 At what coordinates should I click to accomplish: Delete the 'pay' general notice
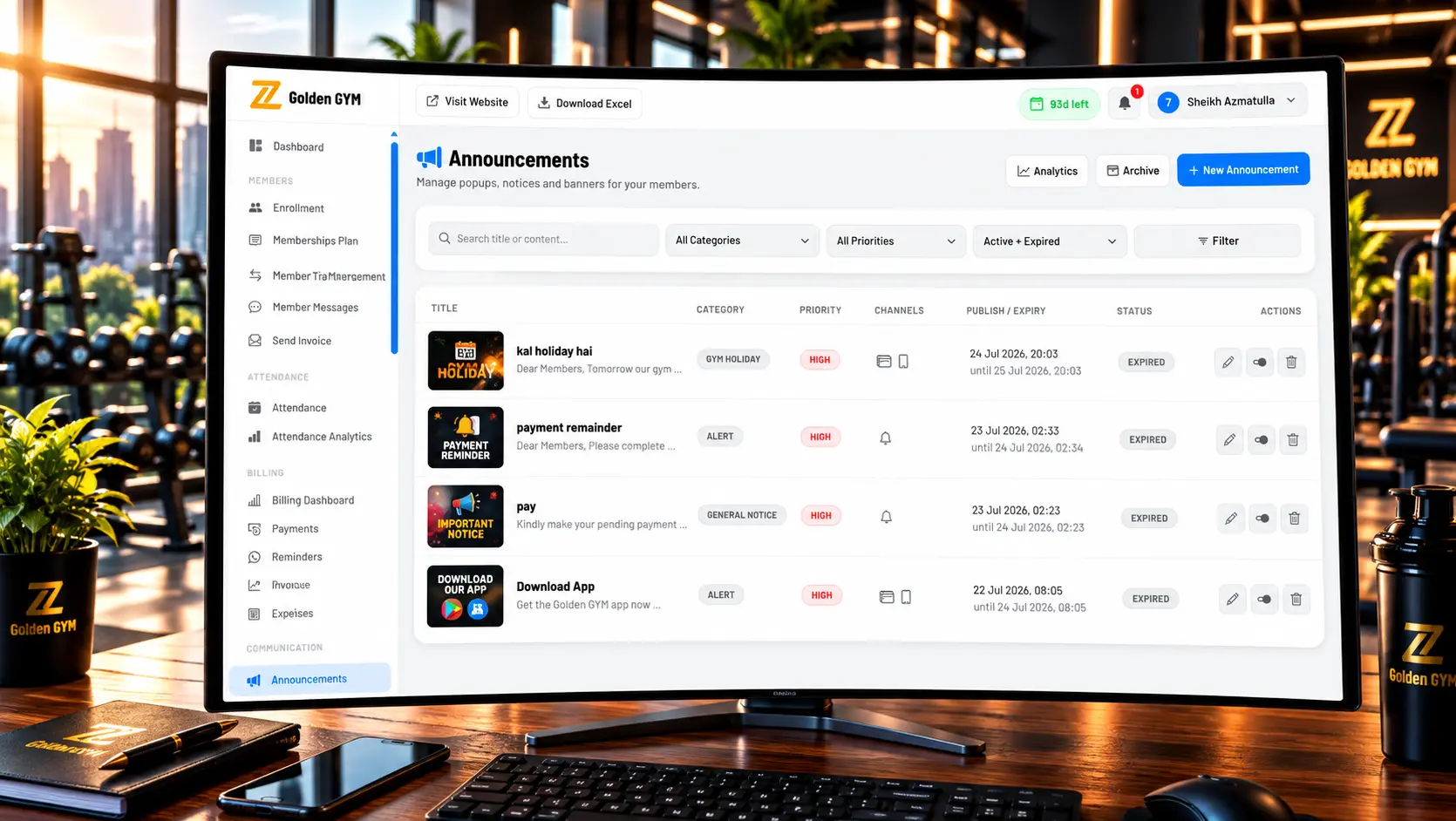click(1295, 519)
